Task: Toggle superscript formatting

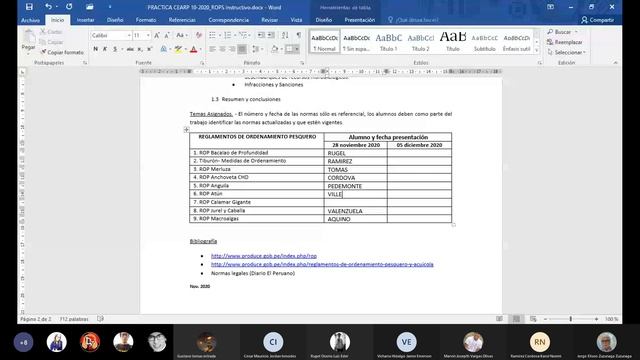Action: tap(149, 49)
